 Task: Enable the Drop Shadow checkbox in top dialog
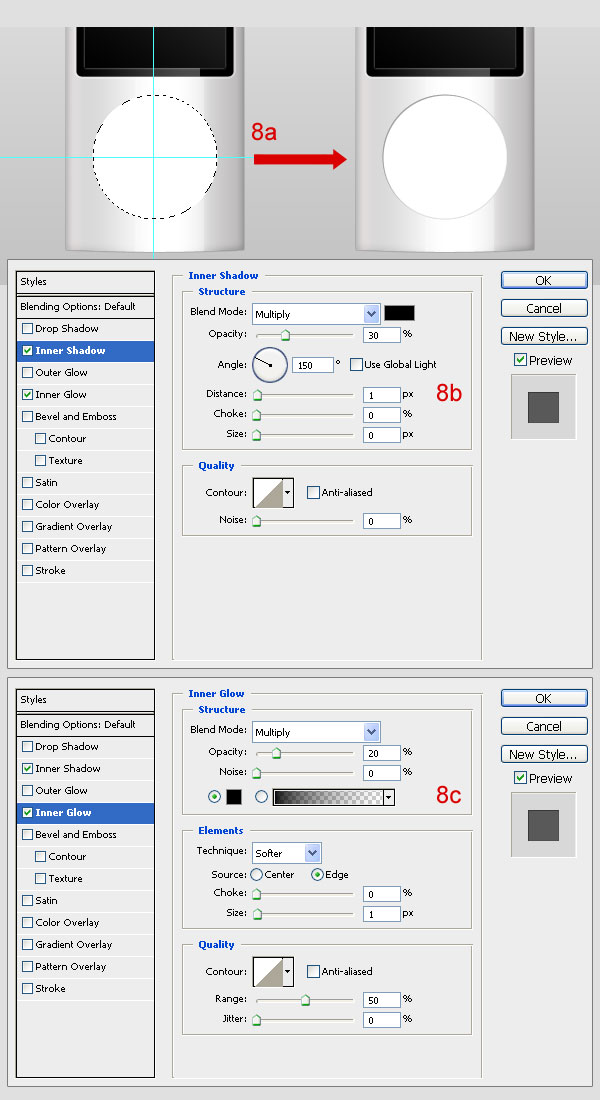point(27,329)
